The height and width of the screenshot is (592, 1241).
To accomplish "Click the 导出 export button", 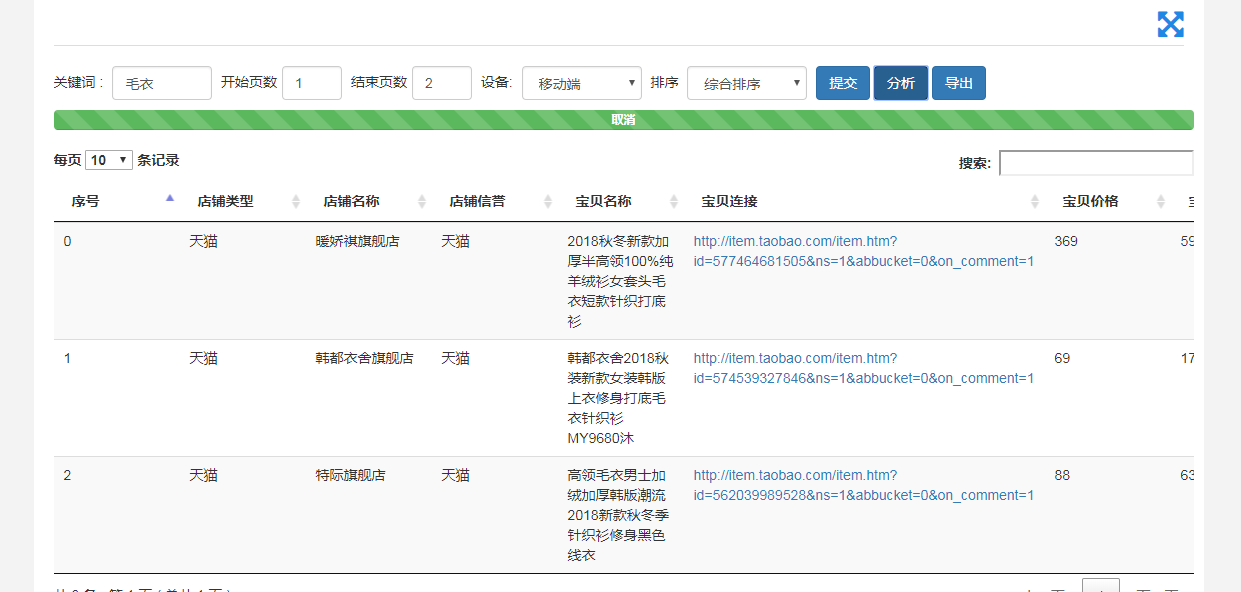I will tap(958, 83).
